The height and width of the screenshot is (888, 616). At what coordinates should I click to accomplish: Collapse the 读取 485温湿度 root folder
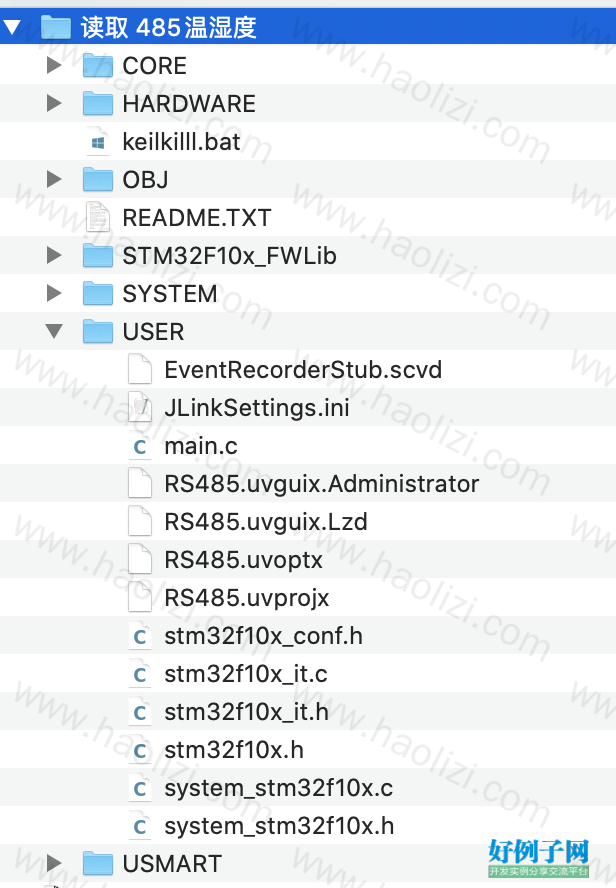(x=12, y=27)
